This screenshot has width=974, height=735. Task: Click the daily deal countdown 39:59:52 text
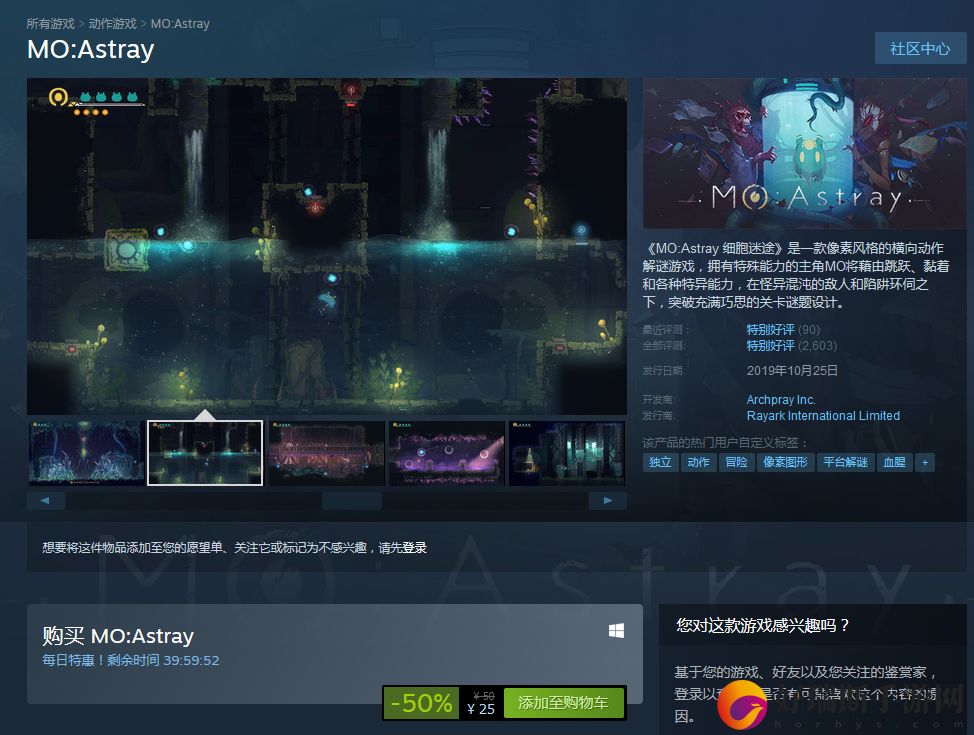pyautogui.click(x=191, y=660)
